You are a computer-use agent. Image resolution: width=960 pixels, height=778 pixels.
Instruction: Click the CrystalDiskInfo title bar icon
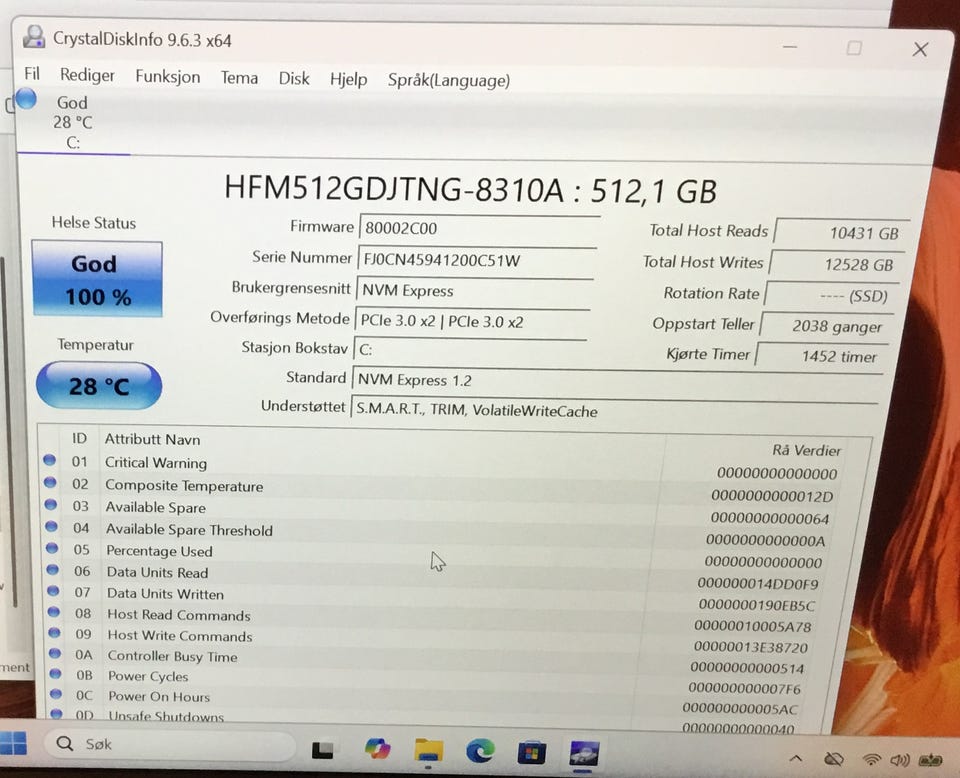pos(34,37)
